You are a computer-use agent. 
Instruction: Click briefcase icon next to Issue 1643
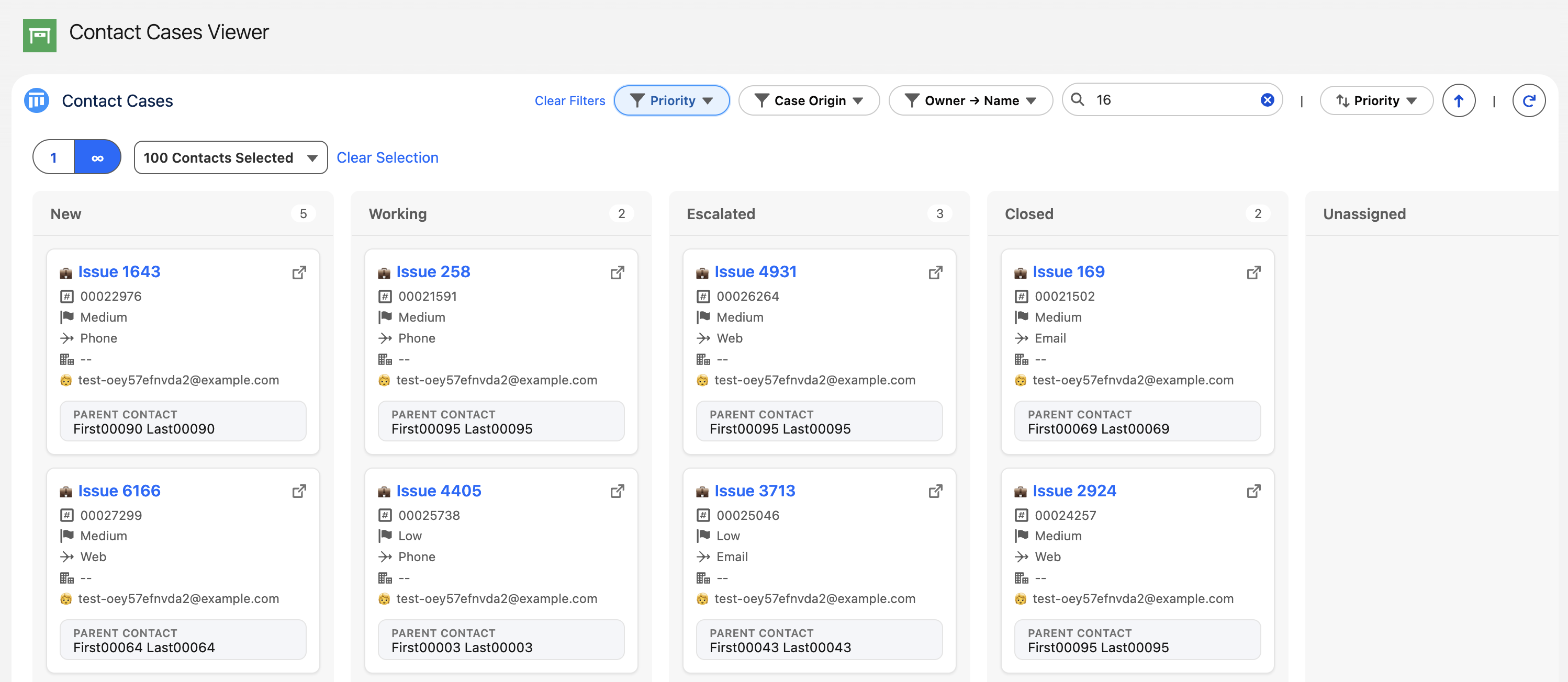pos(66,273)
